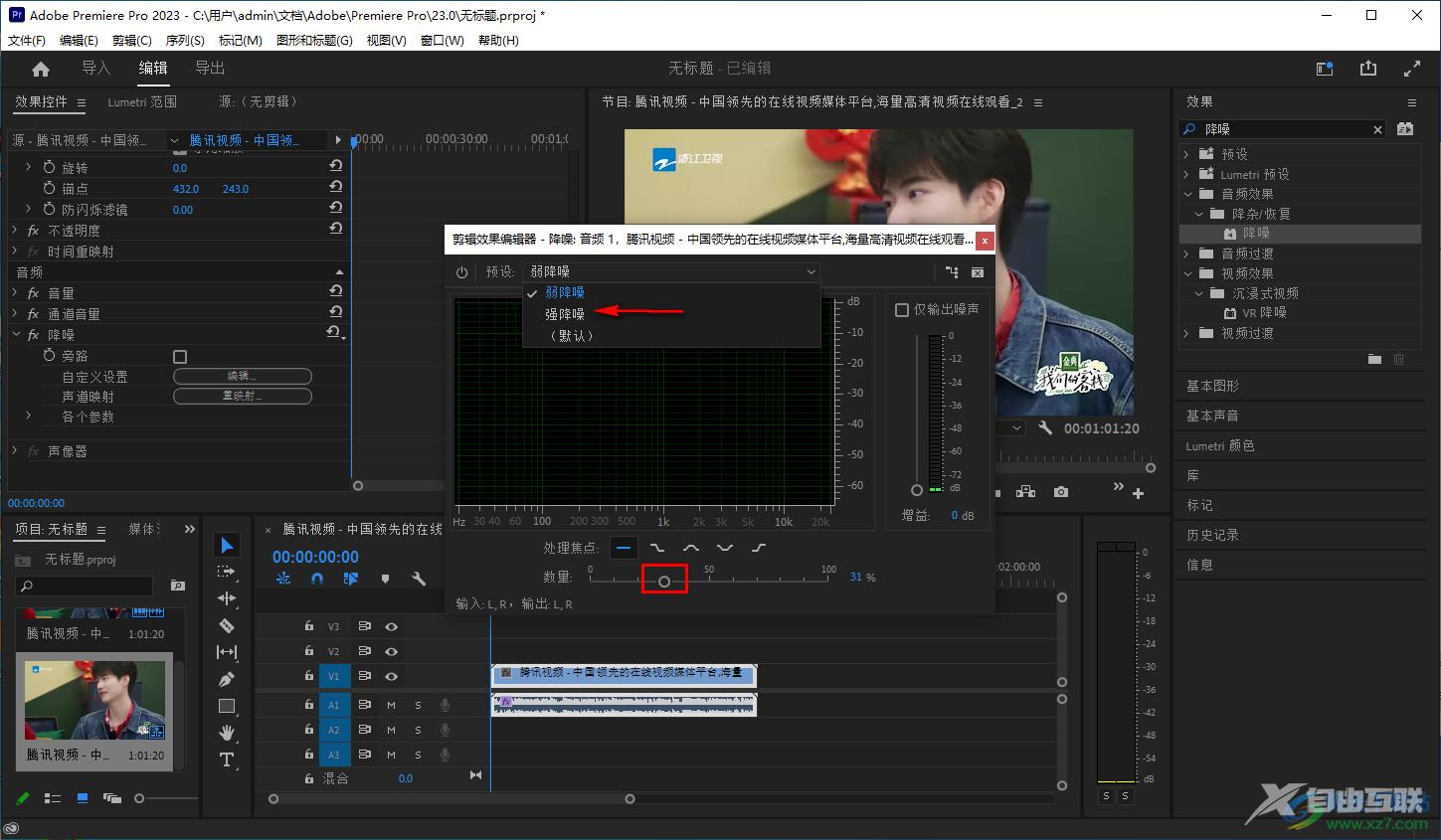Expand the Opacity effect section

click(15, 231)
